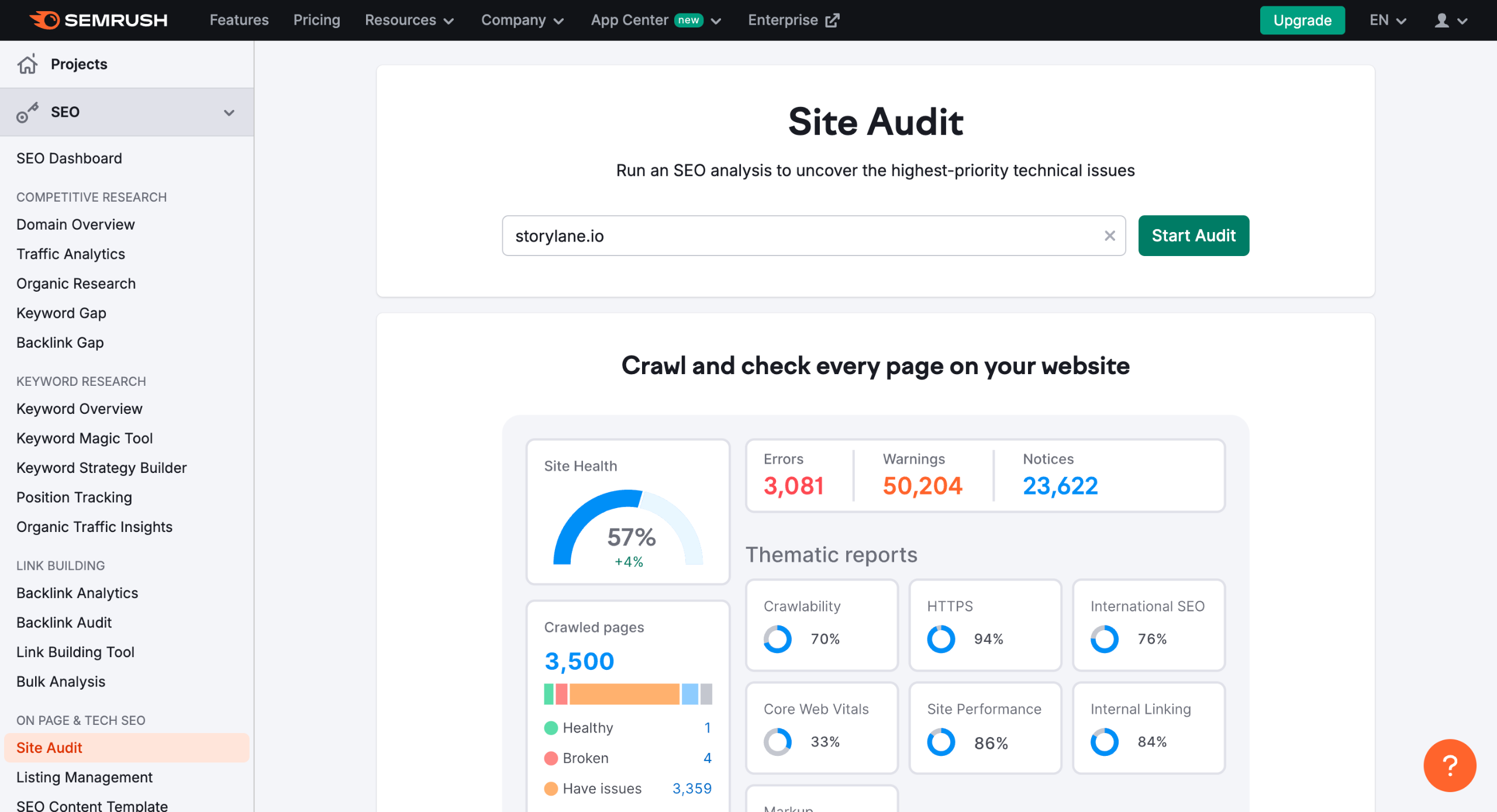Click the Projects home icon
This screenshot has width=1497, height=812.
point(27,64)
